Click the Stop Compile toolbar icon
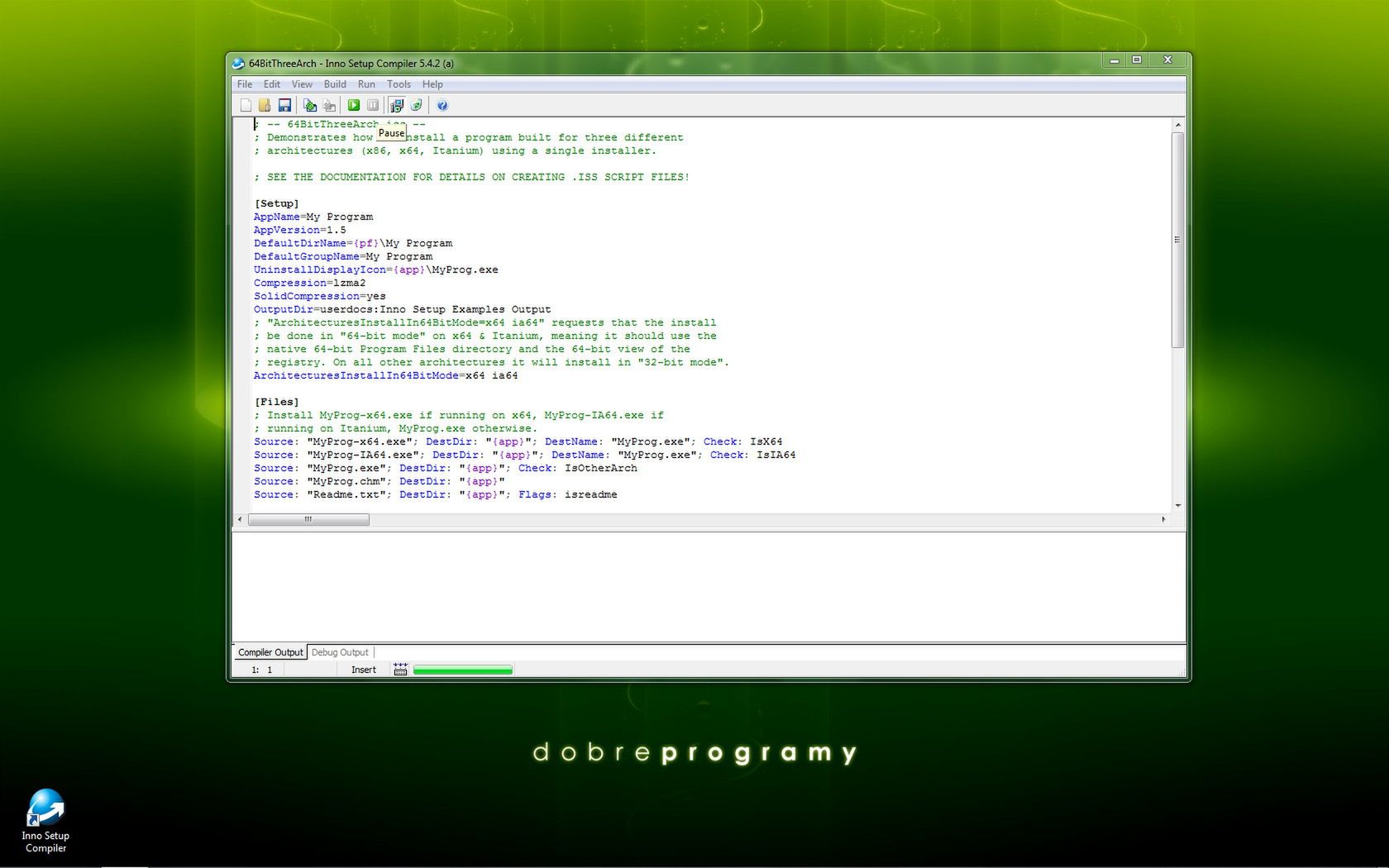 click(329, 105)
